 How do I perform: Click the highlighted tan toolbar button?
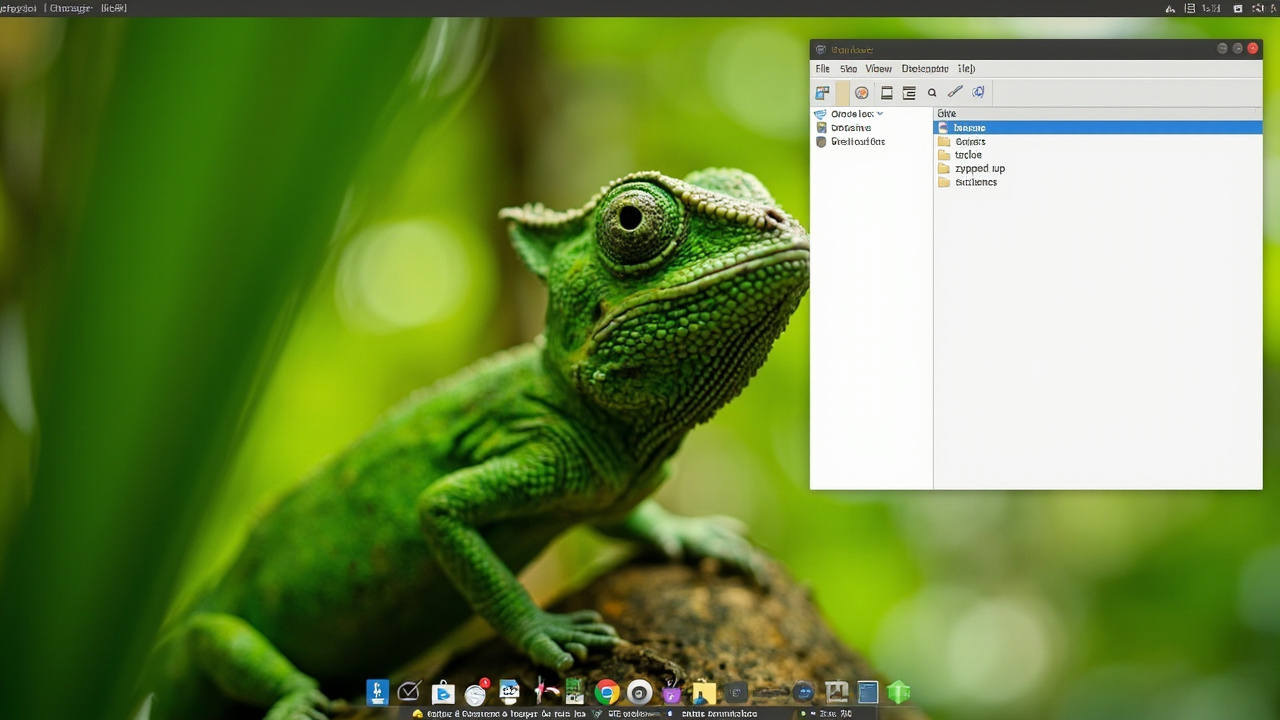[x=842, y=93]
